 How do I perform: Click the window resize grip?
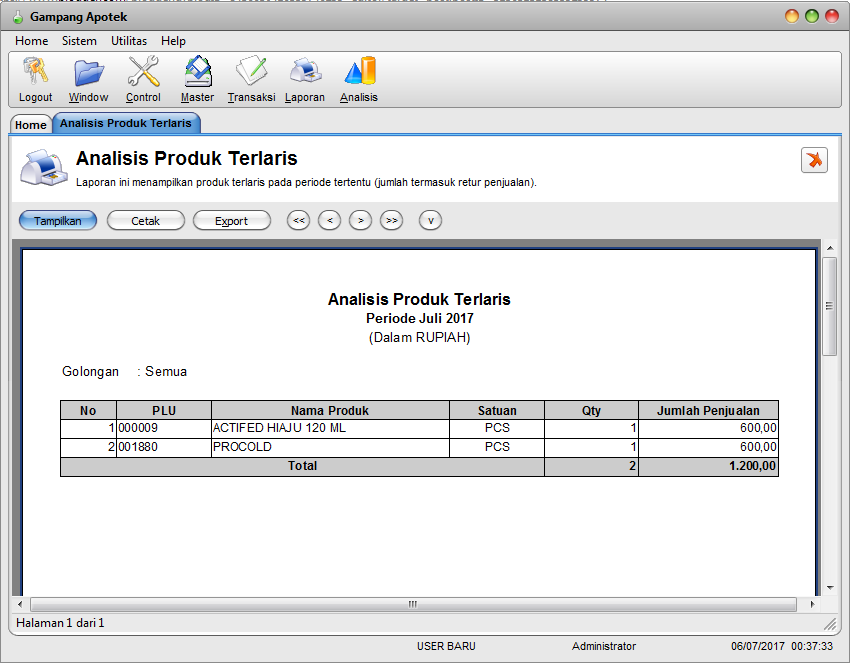click(830, 624)
